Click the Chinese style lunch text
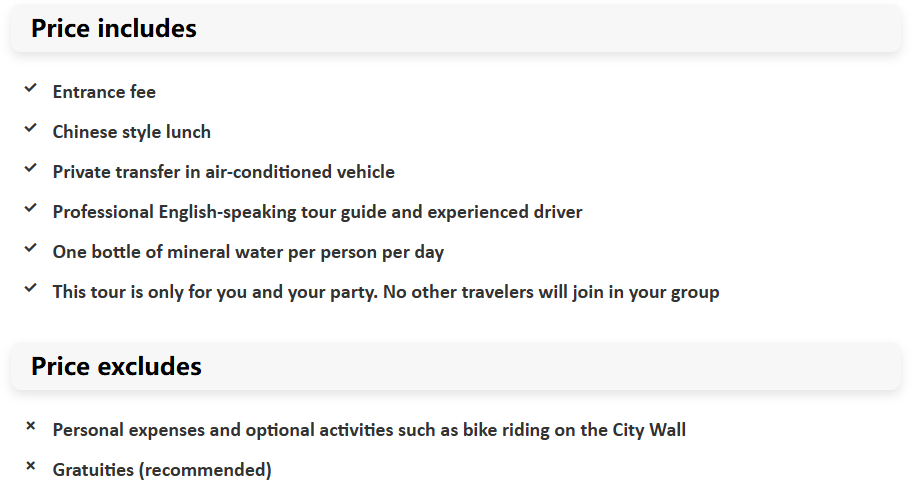This screenshot has height=493, width=919. (132, 132)
